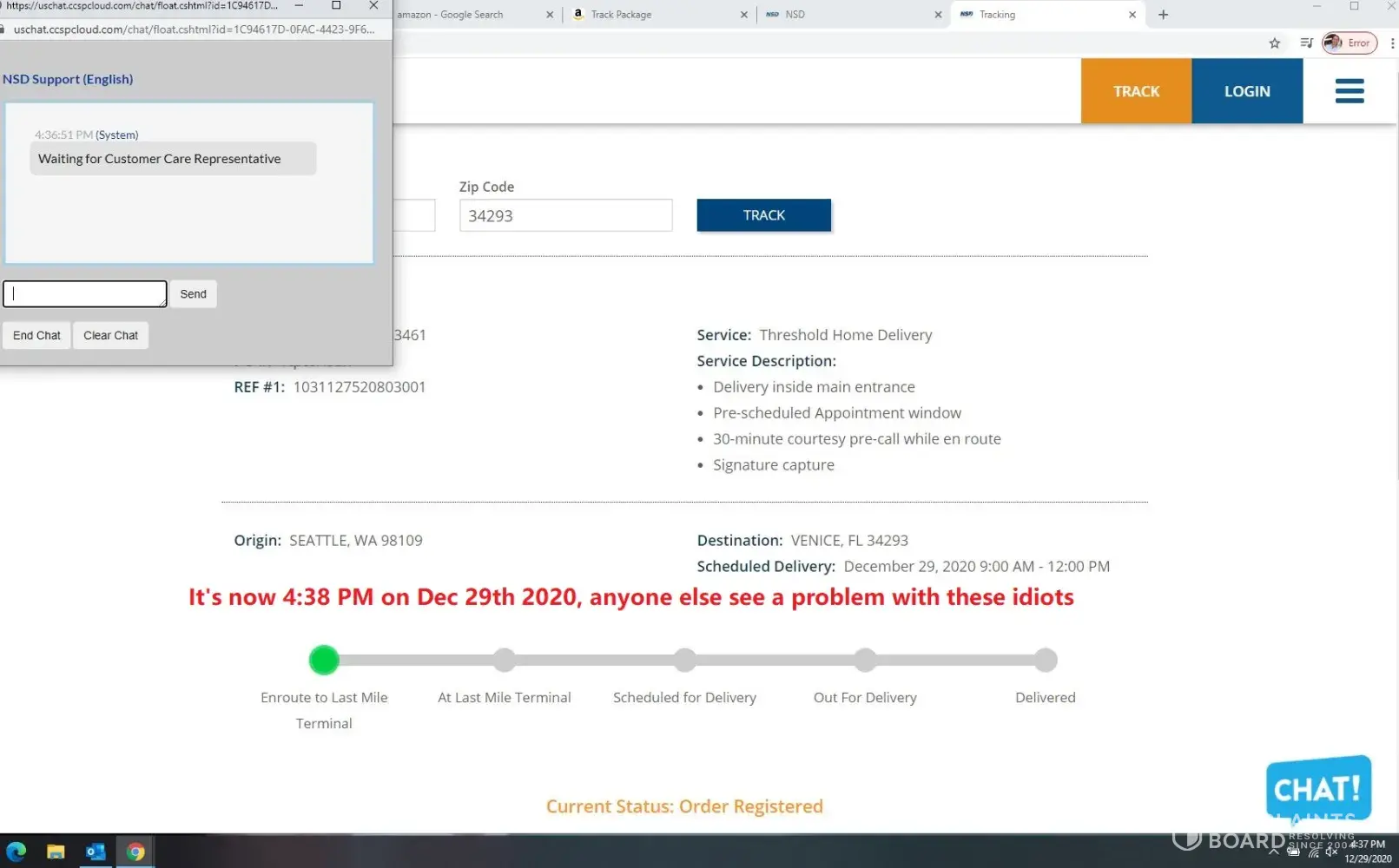
Task: Click the blue TRACK button
Action: click(x=763, y=215)
